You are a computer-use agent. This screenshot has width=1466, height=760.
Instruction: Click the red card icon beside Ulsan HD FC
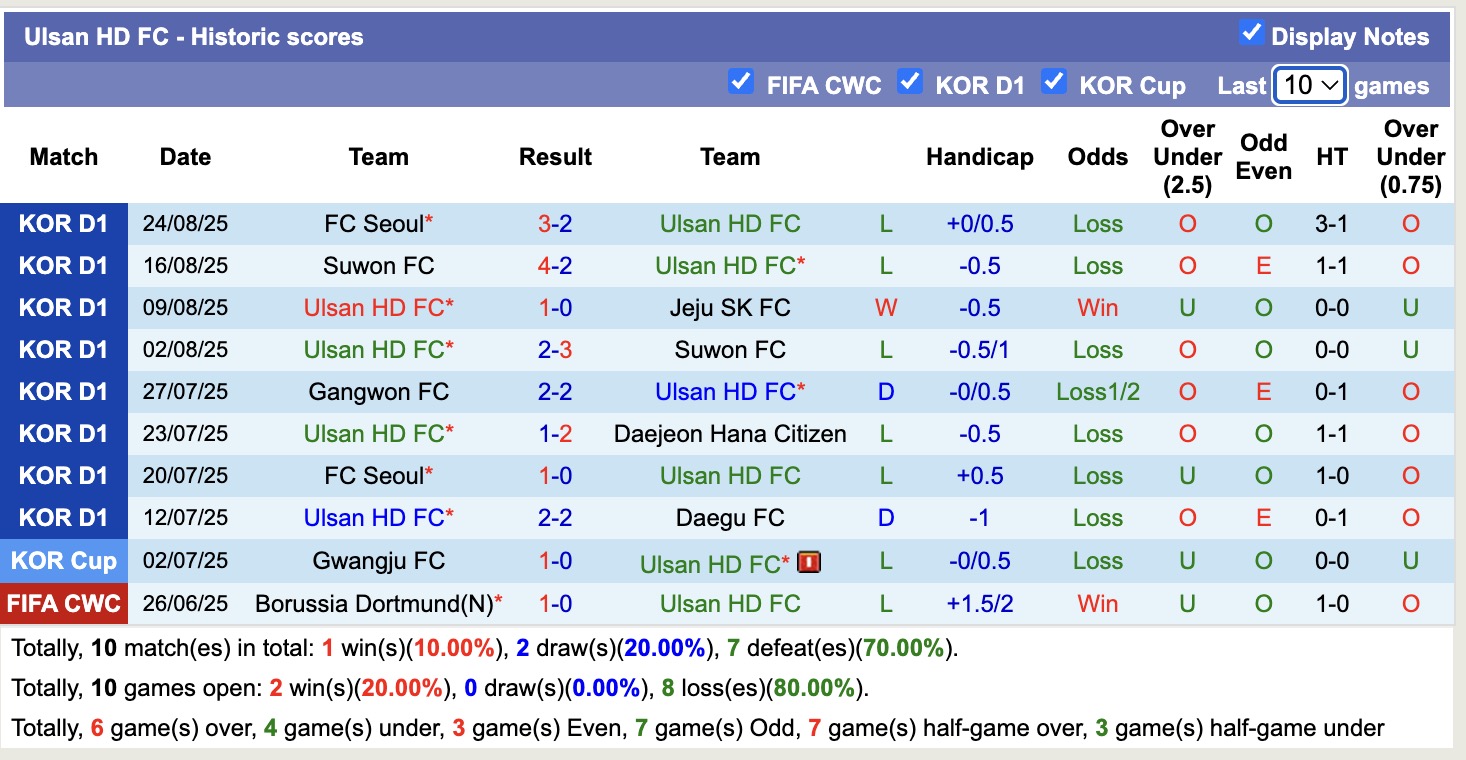(x=808, y=562)
